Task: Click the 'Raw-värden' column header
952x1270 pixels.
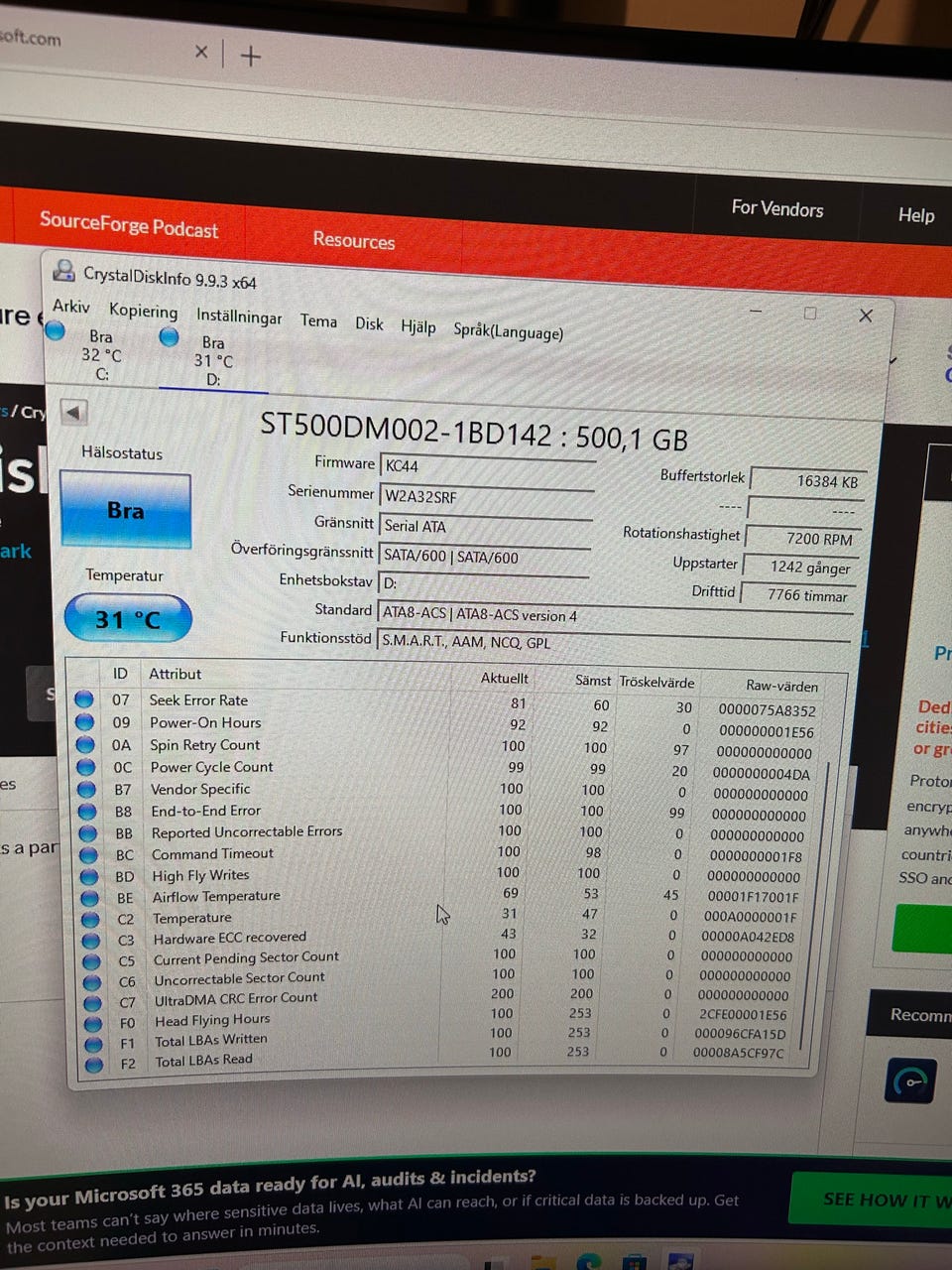Action: (x=782, y=686)
